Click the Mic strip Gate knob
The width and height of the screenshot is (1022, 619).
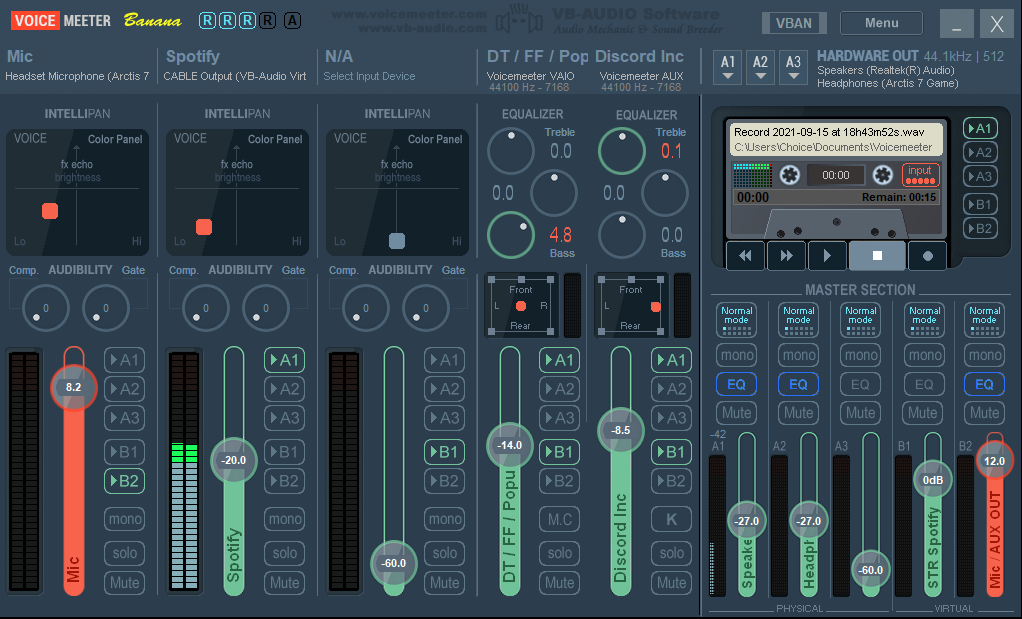106,308
